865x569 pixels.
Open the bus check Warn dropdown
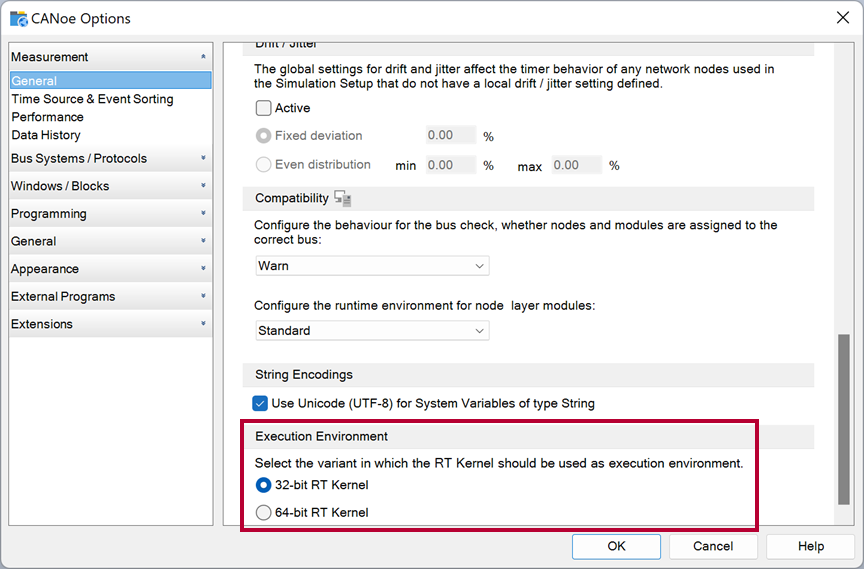[x=372, y=266]
